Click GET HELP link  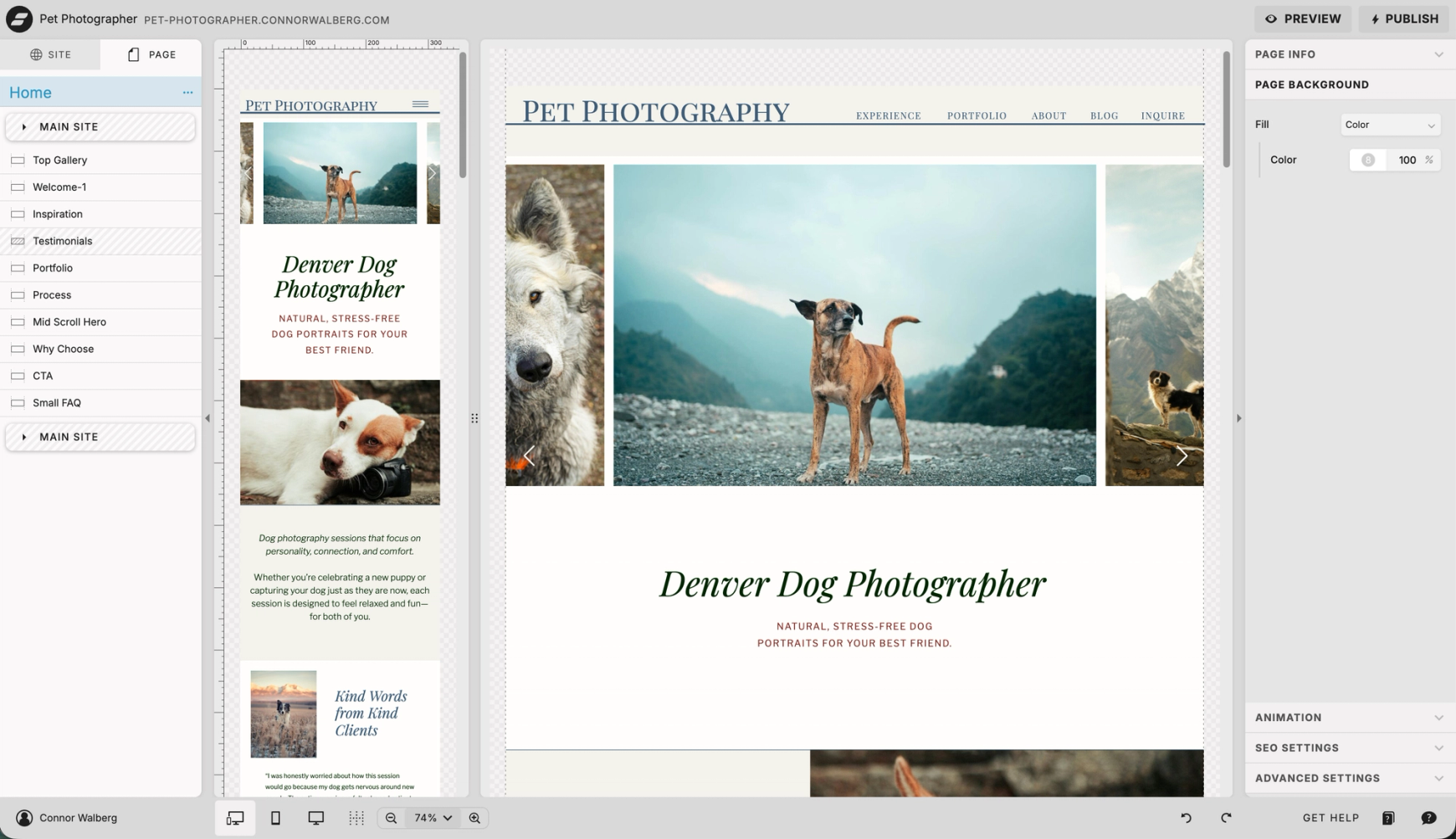1330,818
